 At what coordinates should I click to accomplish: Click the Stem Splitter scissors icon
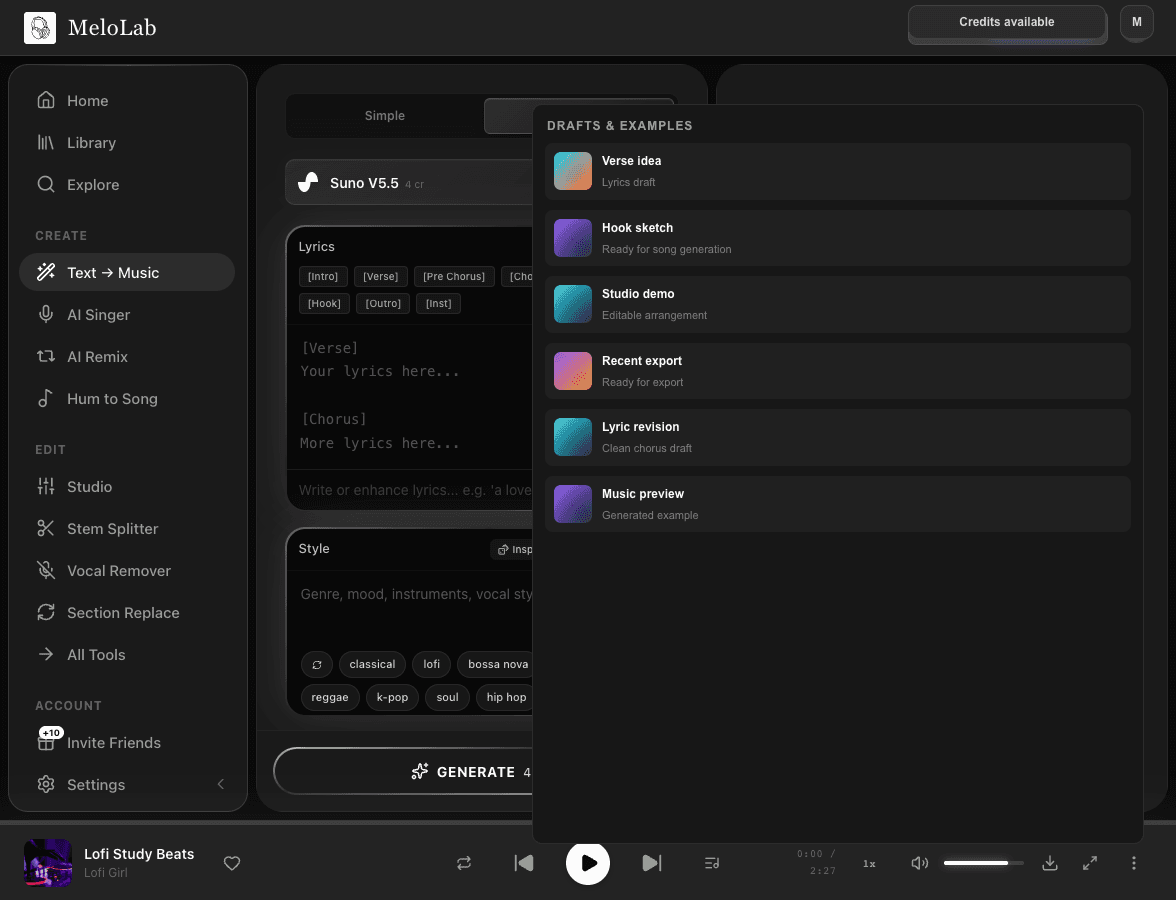46,529
